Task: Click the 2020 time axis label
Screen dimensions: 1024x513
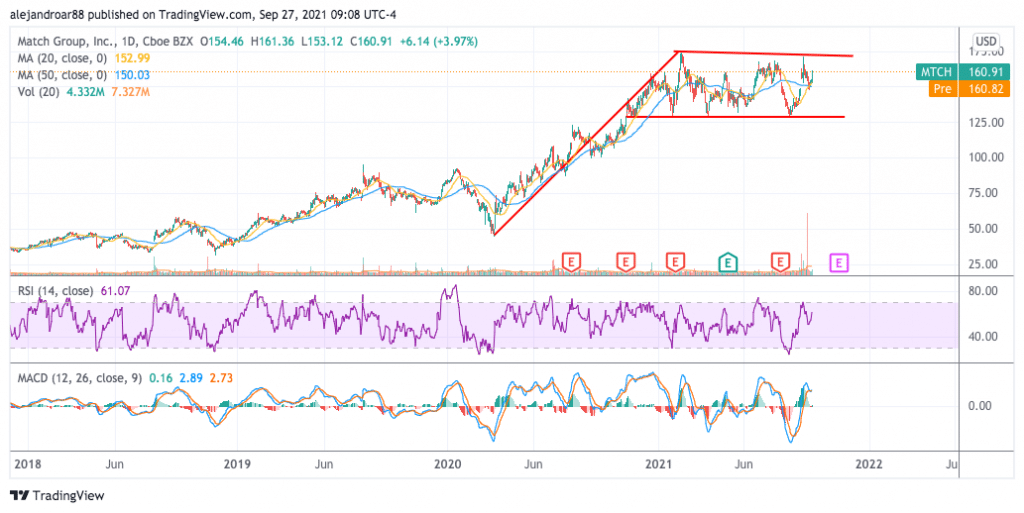Action: [448, 464]
